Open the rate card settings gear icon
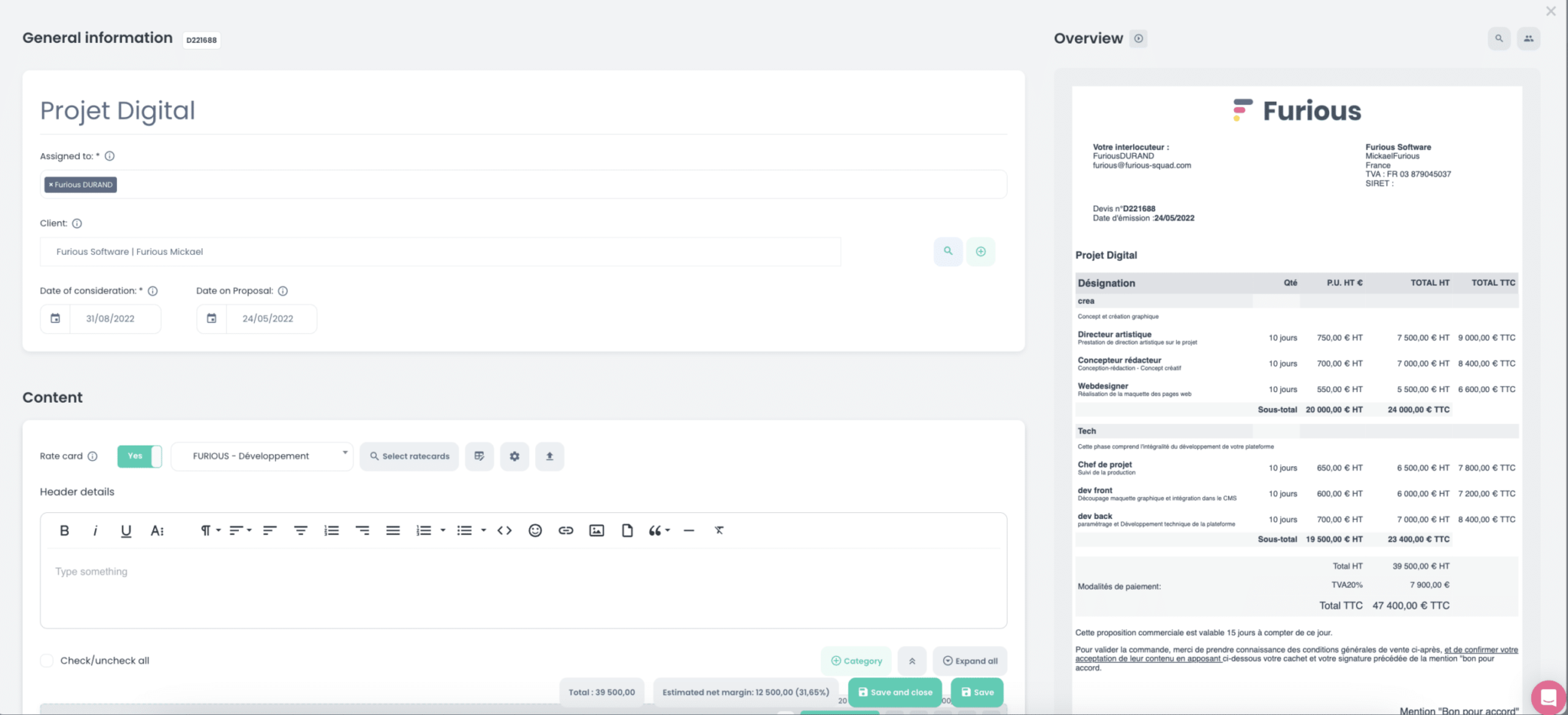Viewport: 1568px width, 715px height. pos(514,456)
